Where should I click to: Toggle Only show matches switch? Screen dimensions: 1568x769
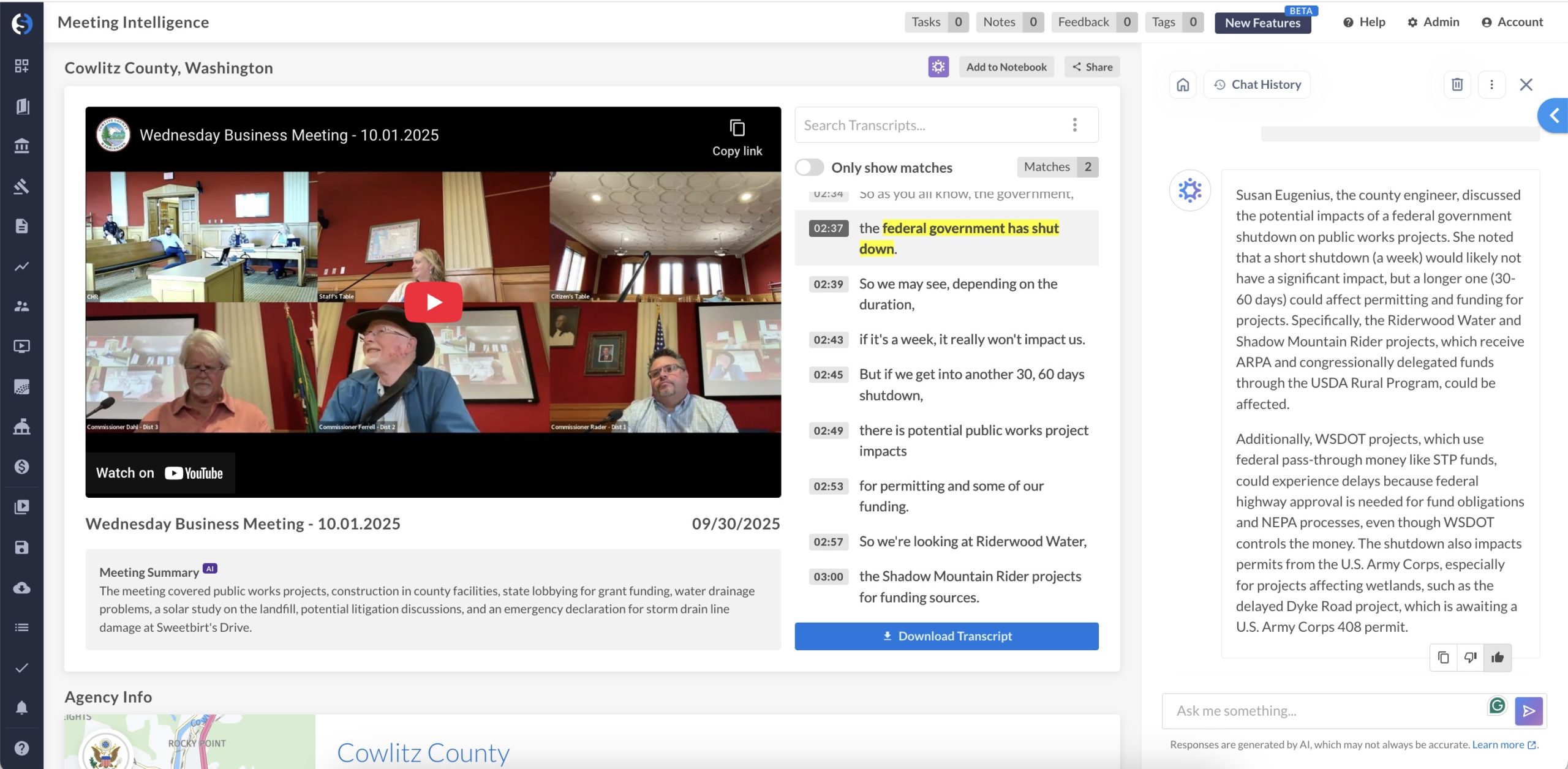coord(809,167)
